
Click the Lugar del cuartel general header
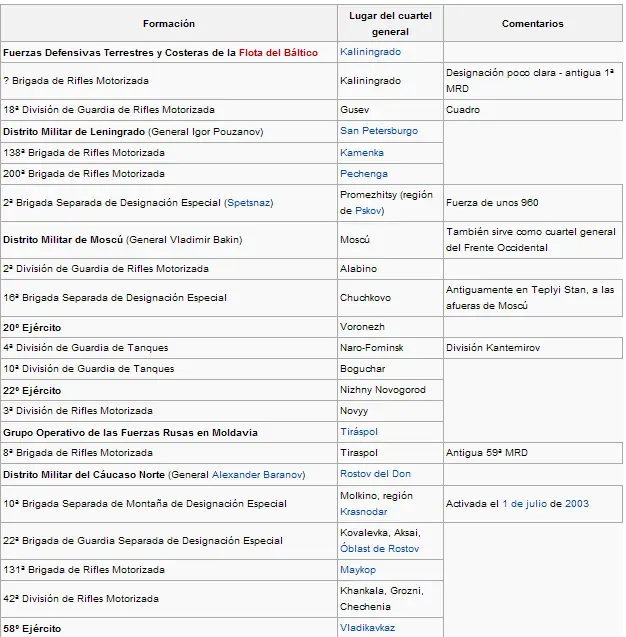pos(390,24)
